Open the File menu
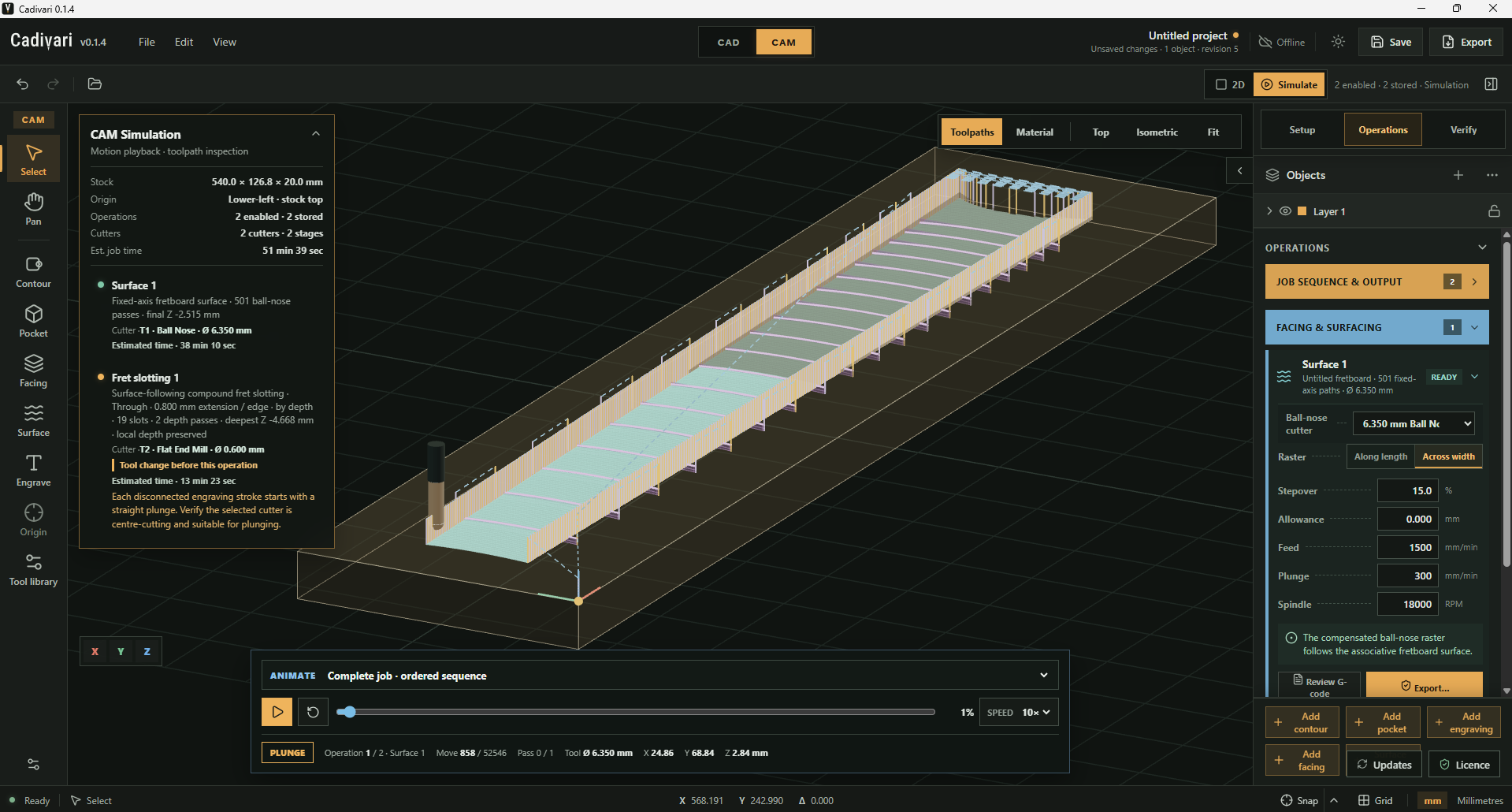 point(147,42)
